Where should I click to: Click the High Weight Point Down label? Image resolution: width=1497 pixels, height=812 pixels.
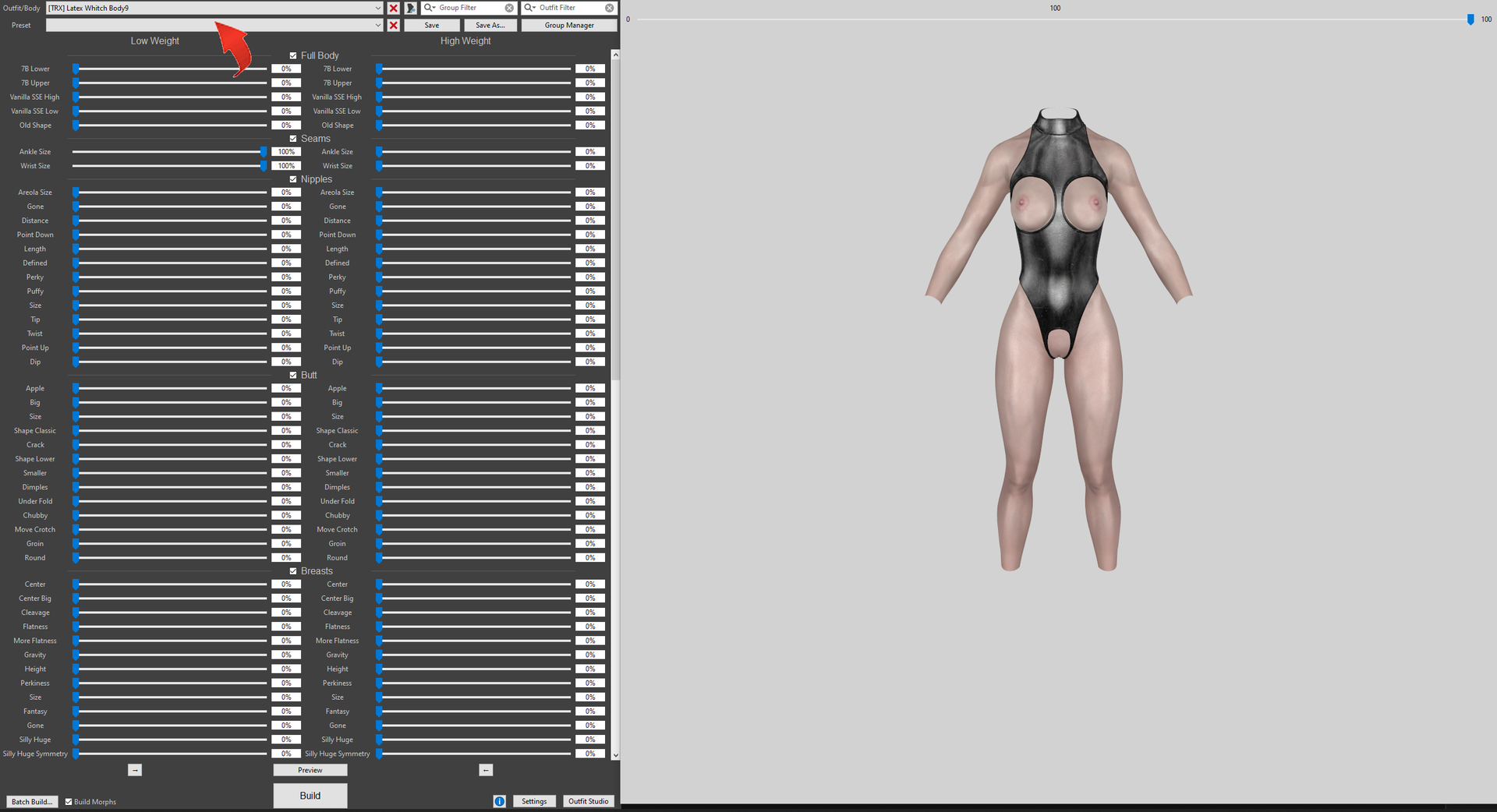coord(337,235)
